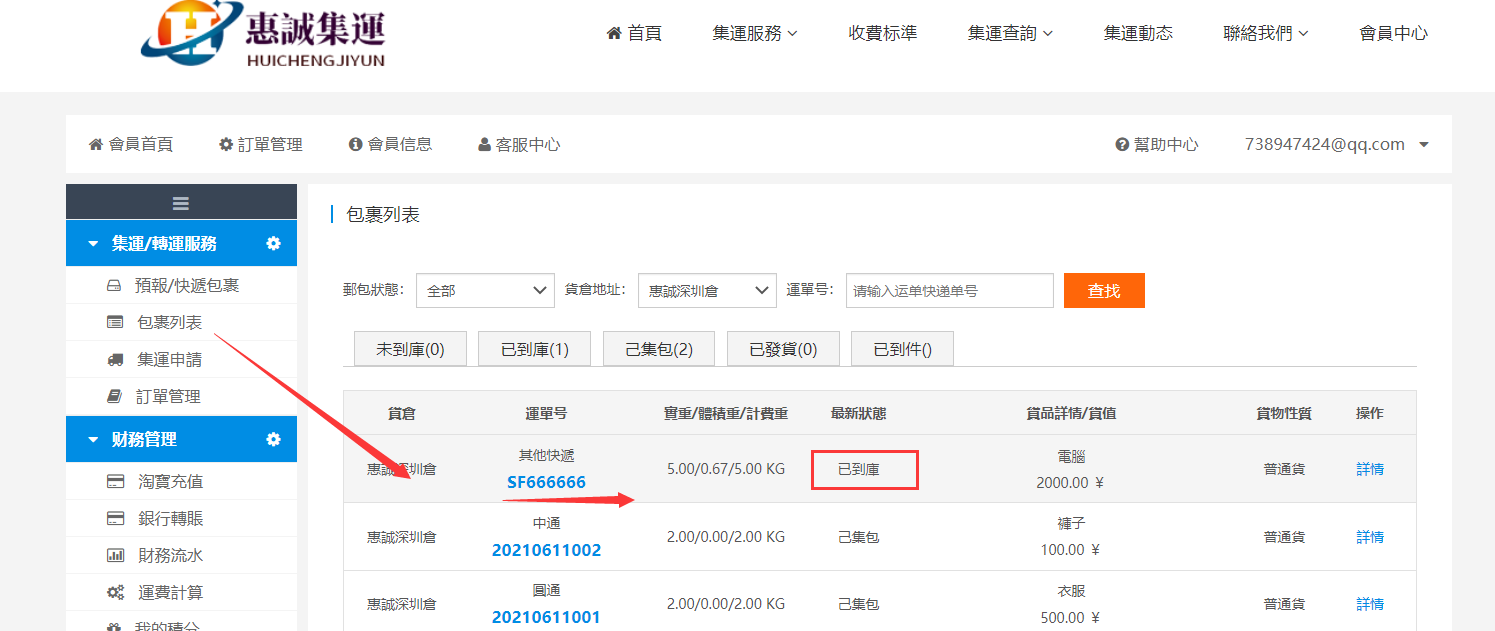The width and height of the screenshot is (1495, 631).
Task: Click the gears icon beside 運費計算
Action: tap(116, 592)
